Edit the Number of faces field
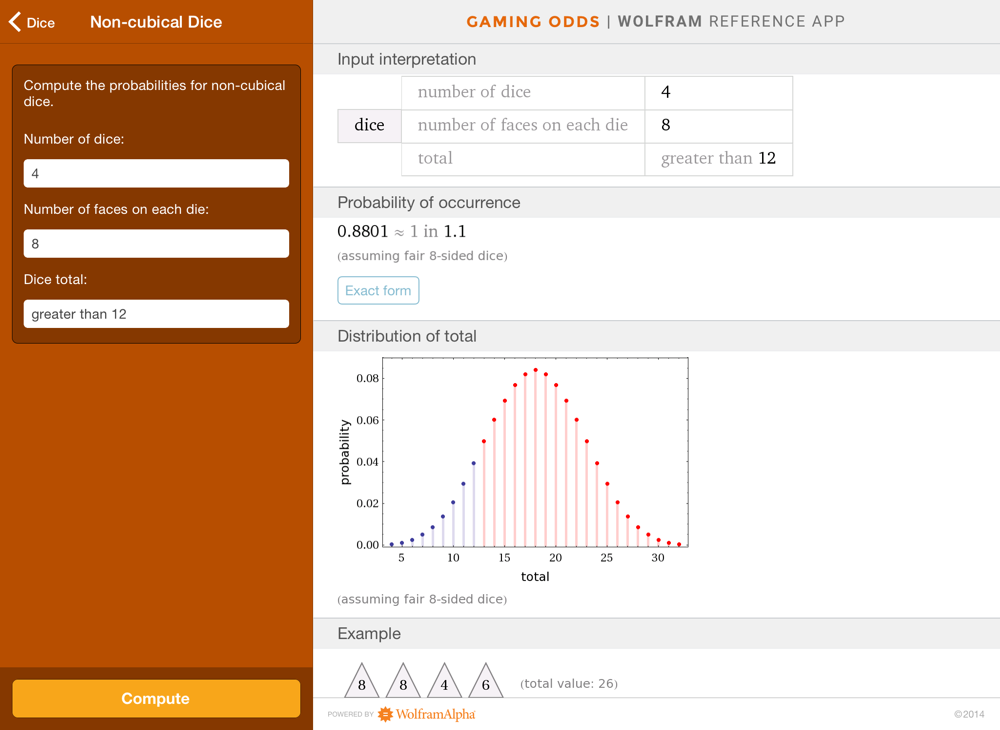 156,244
